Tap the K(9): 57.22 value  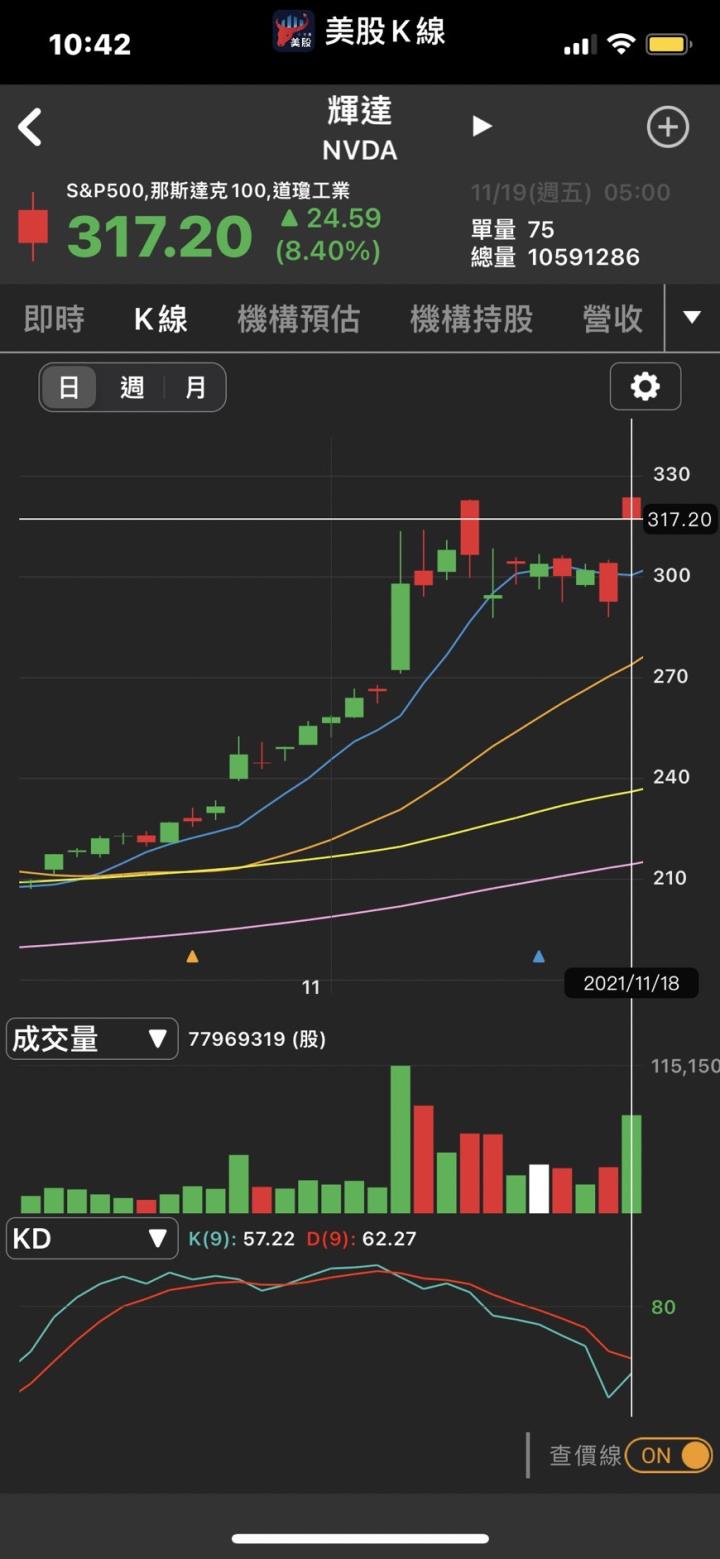point(242,1239)
